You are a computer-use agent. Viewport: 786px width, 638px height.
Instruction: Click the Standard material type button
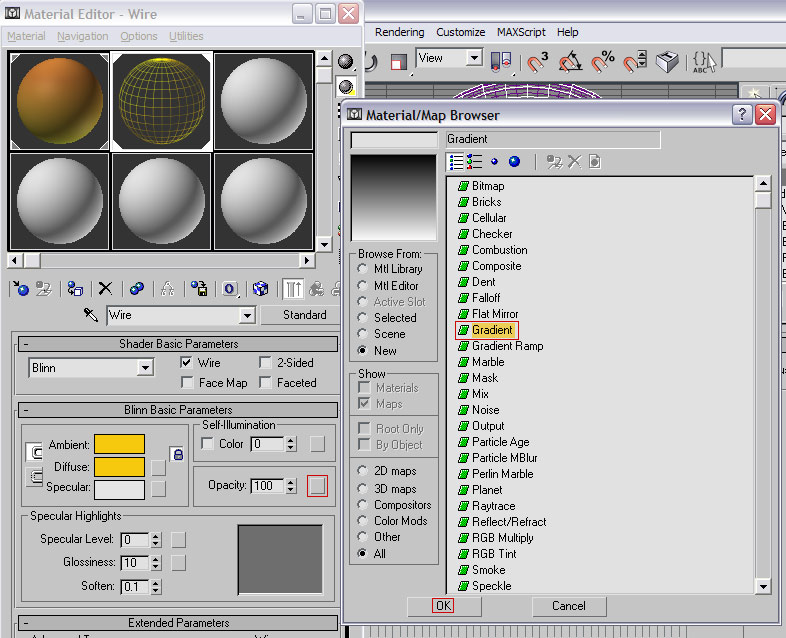304,315
